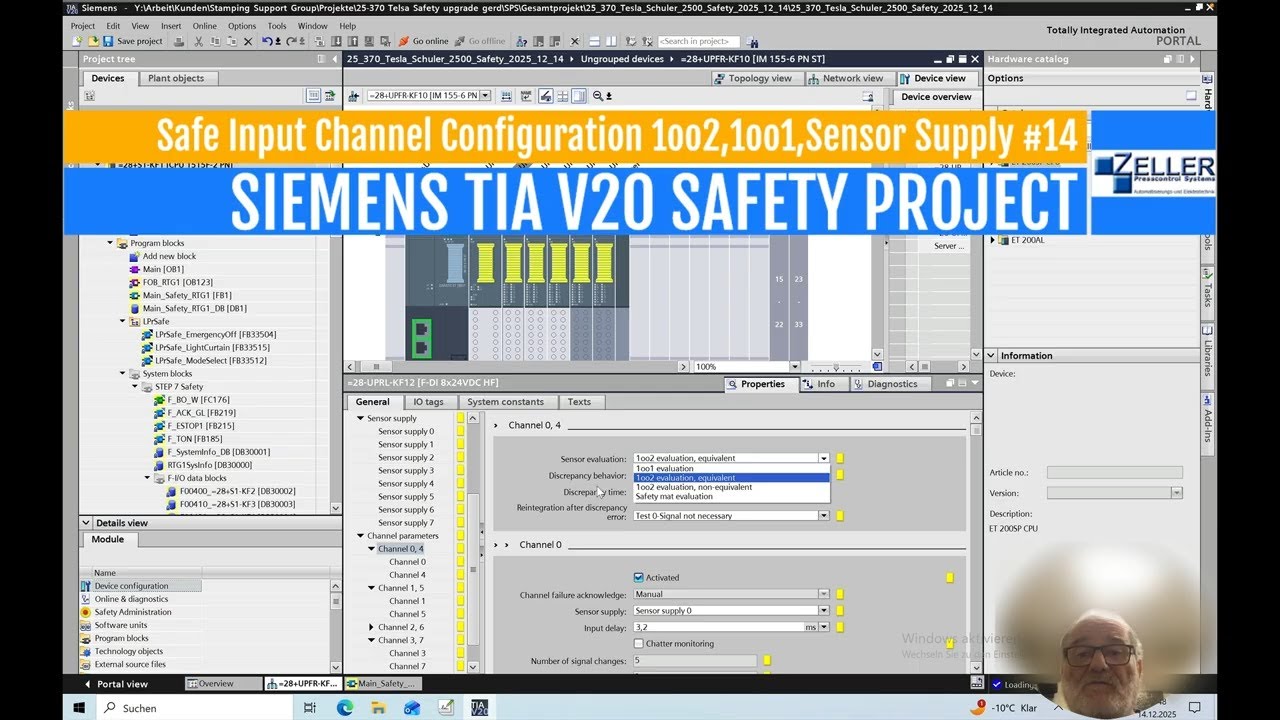Open the Edge browser from taskbar
Viewport: 1280px width, 720px height.
point(345,707)
